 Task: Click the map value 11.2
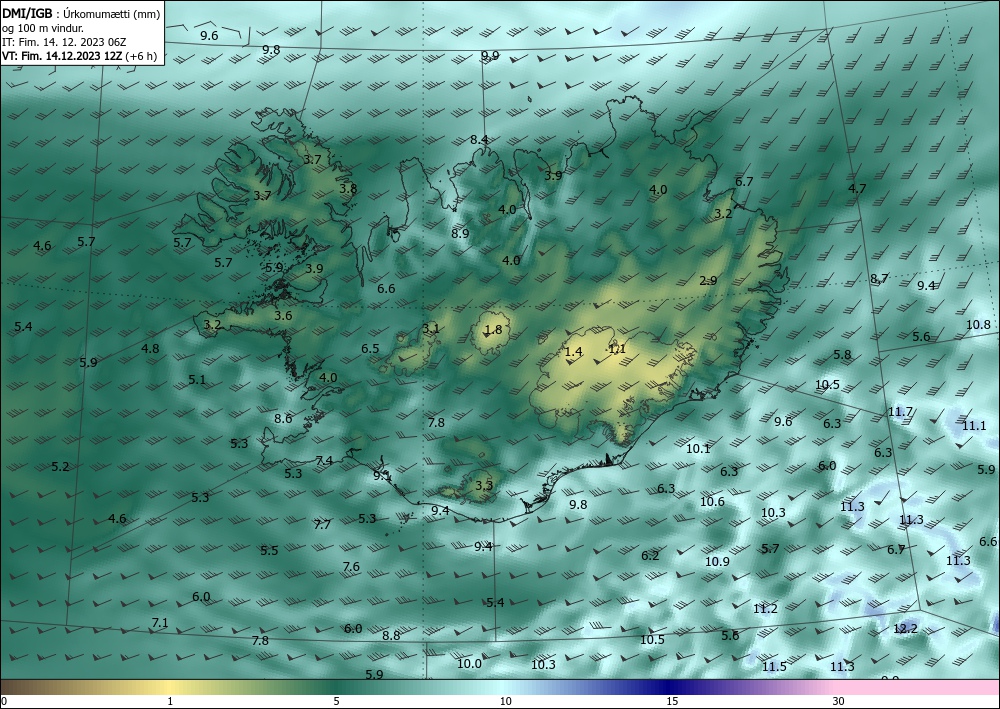pos(765,608)
